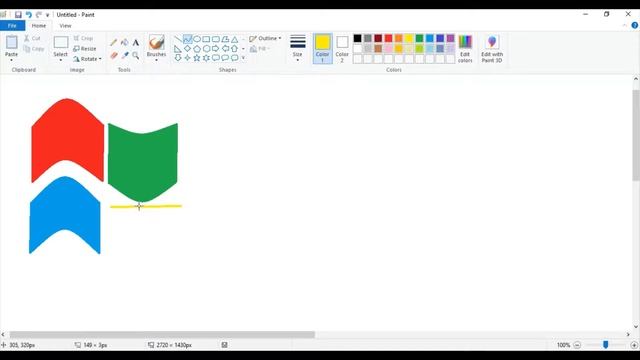
Task: Choose the Curve shape
Action: [187, 39]
